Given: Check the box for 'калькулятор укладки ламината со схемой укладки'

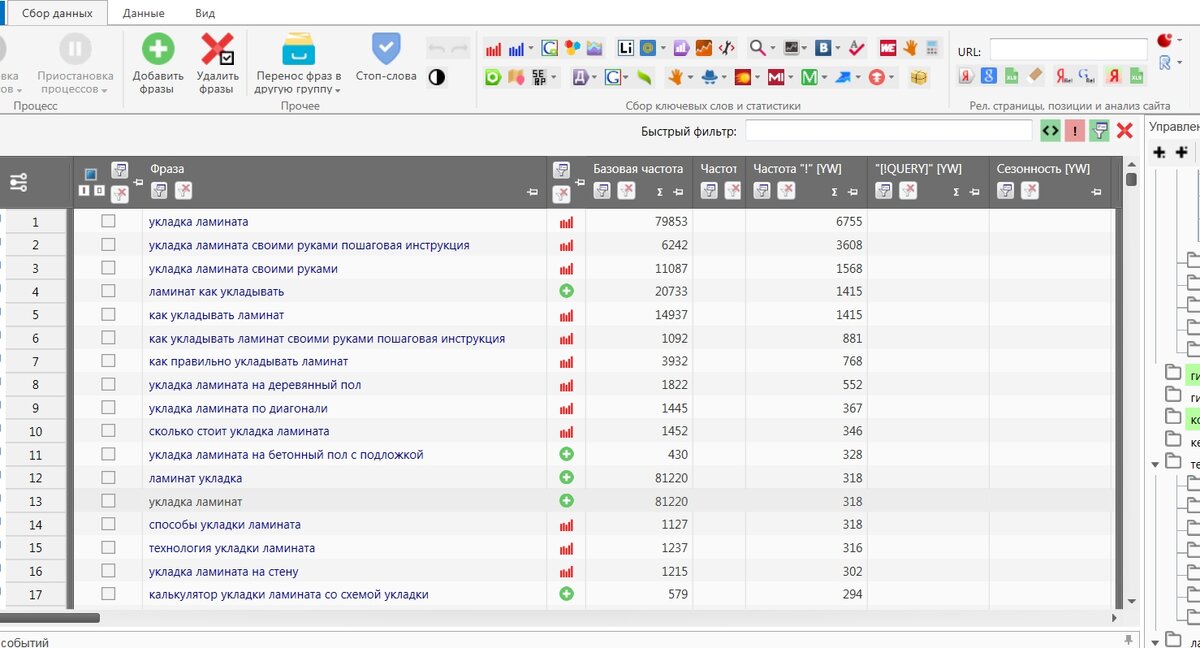Looking at the screenshot, I should 108,594.
